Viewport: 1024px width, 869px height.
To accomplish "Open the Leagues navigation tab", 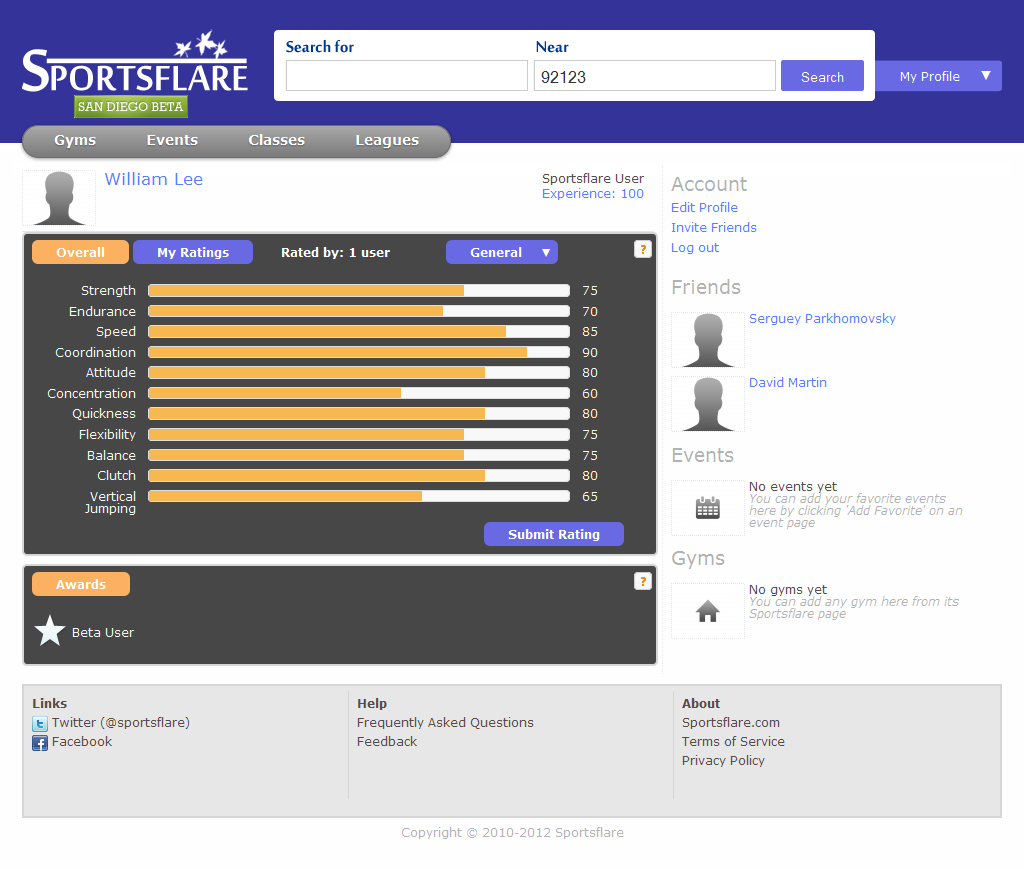I will click(387, 140).
